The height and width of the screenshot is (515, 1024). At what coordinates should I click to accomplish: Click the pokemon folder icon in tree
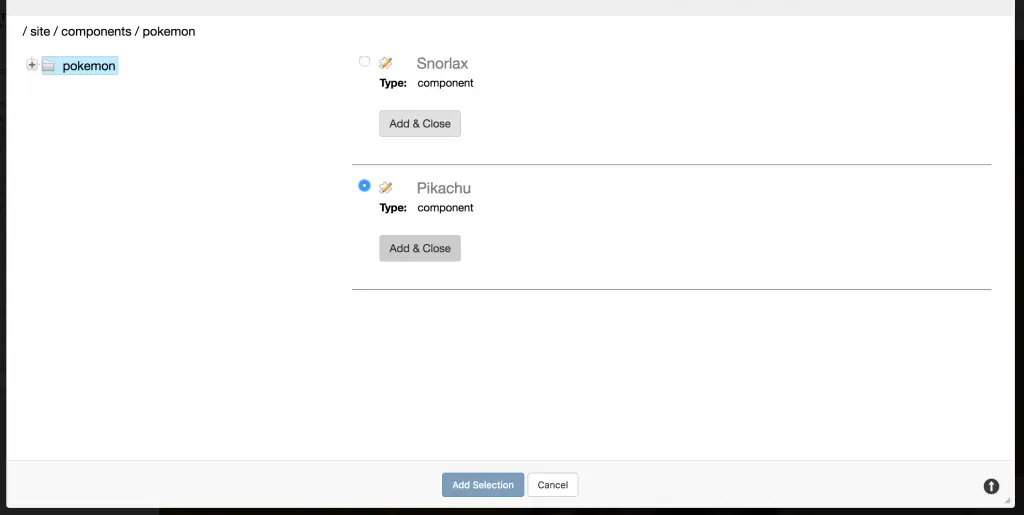[x=48, y=66]
